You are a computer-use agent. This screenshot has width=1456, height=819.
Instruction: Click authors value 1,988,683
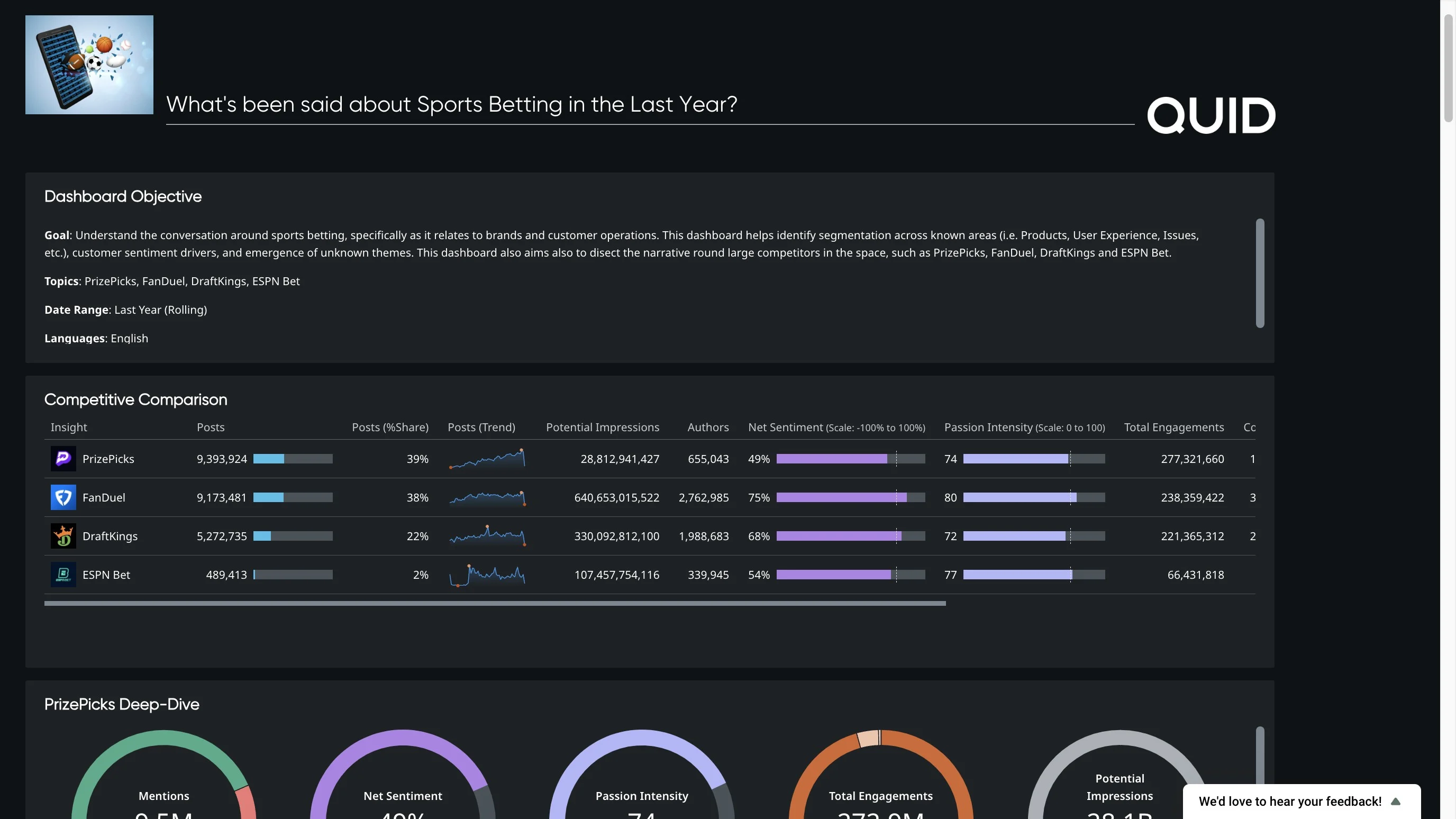[x=704, y=536]
